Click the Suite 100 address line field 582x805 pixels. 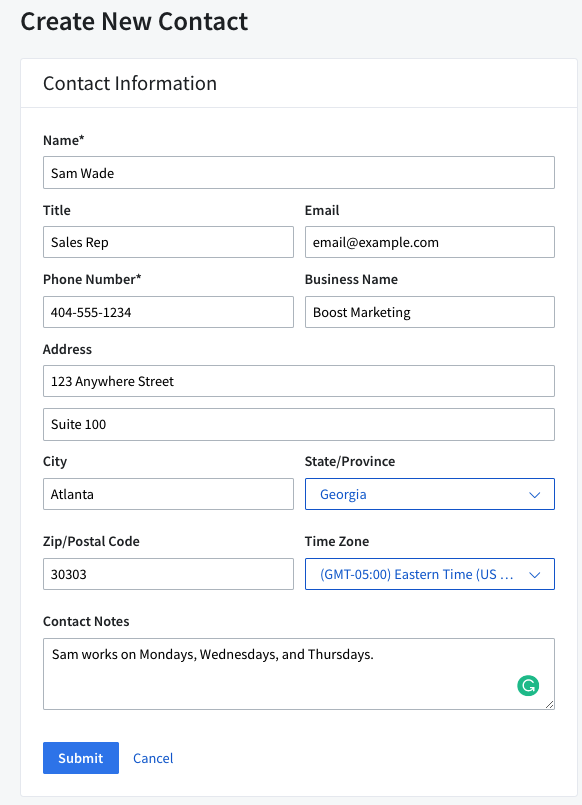299,424
